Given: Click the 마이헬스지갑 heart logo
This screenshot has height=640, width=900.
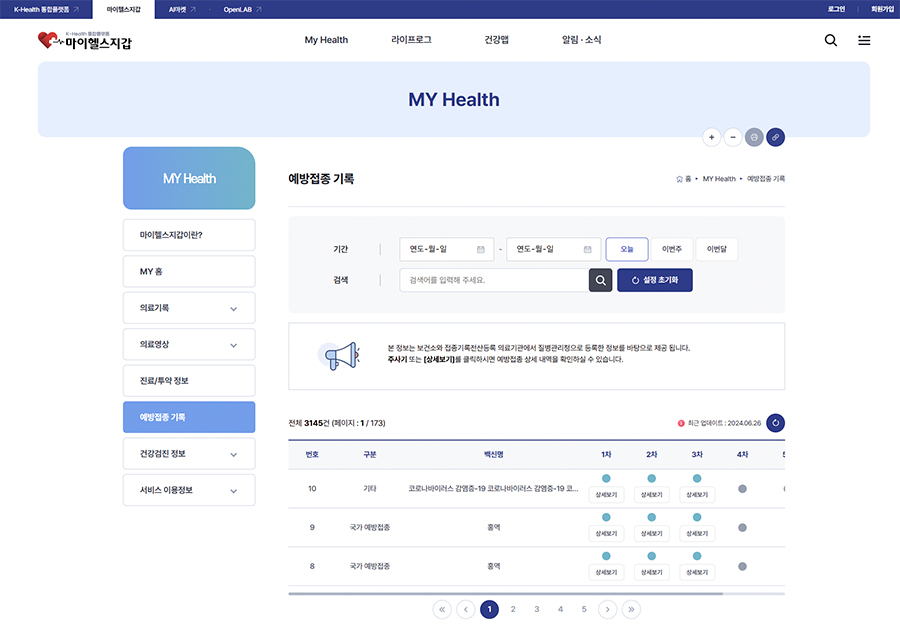Looking at the screenshot, I should point(84,41).
